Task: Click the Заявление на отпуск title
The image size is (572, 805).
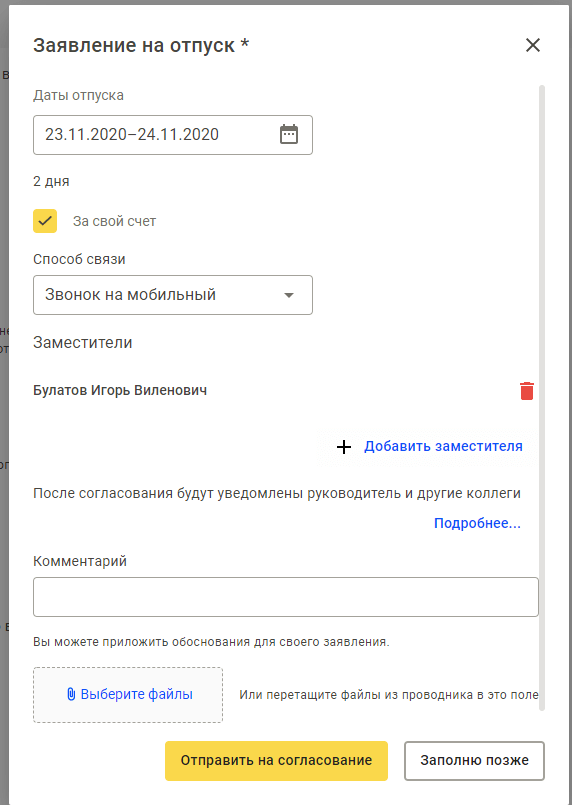Action: 141,45
